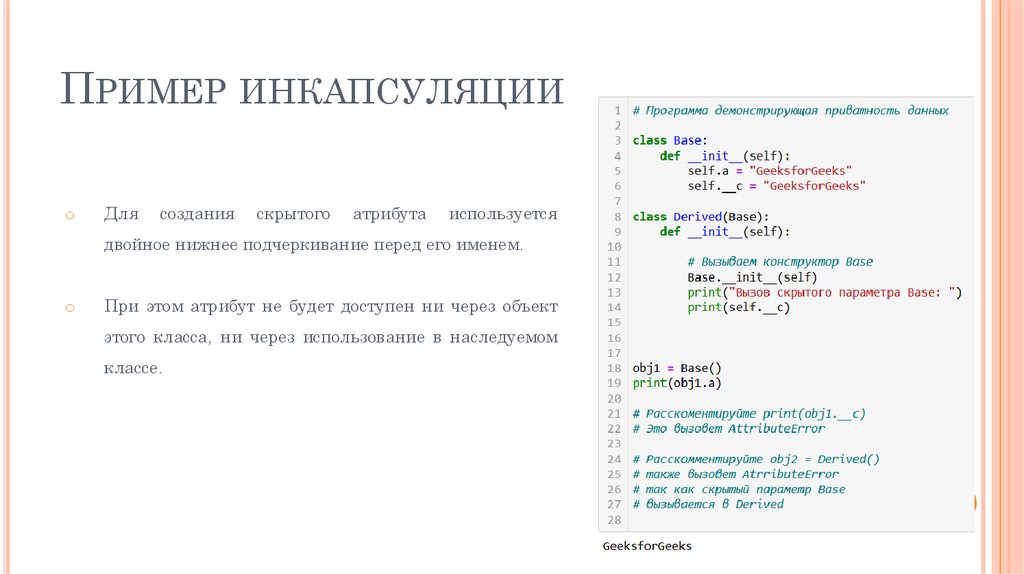
Task: Click the code line "class Base:"
Action: coord(670,140)
